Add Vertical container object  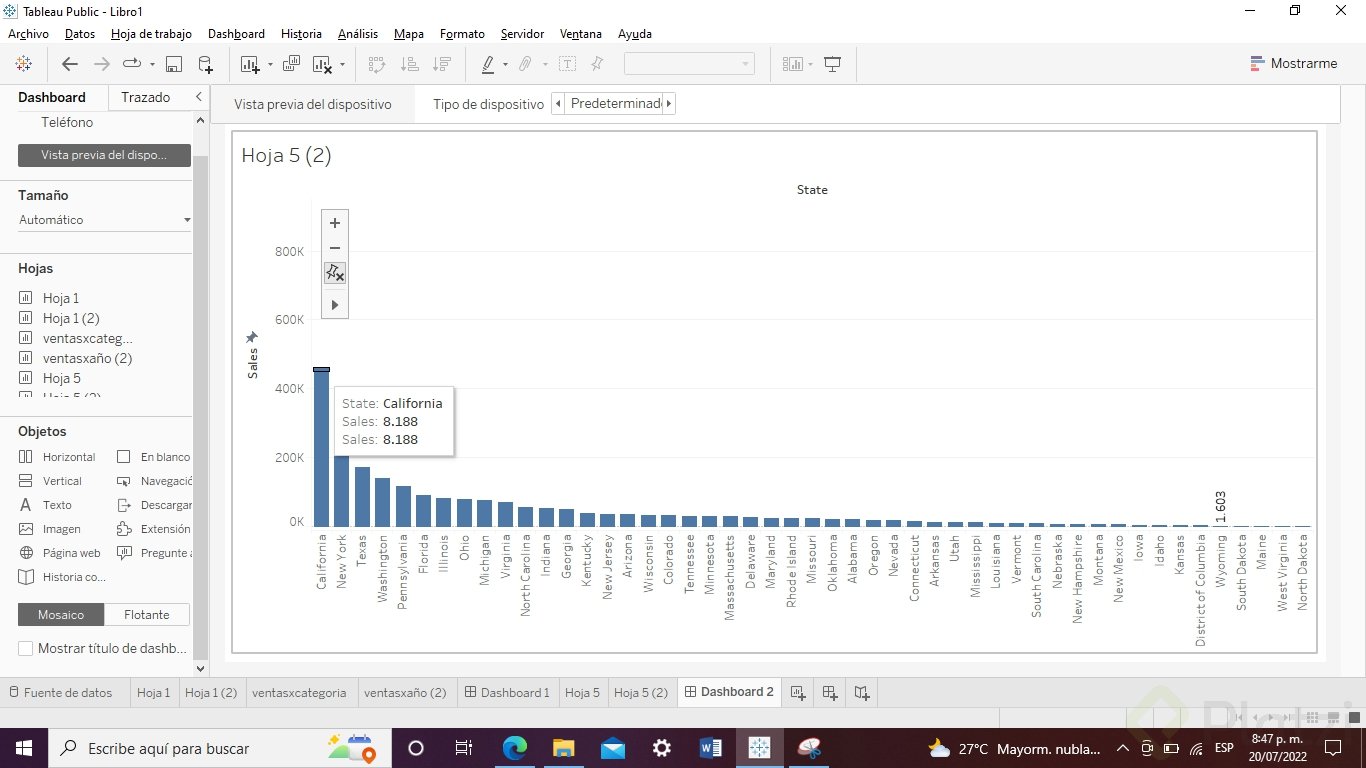click(x=50, y=481)
